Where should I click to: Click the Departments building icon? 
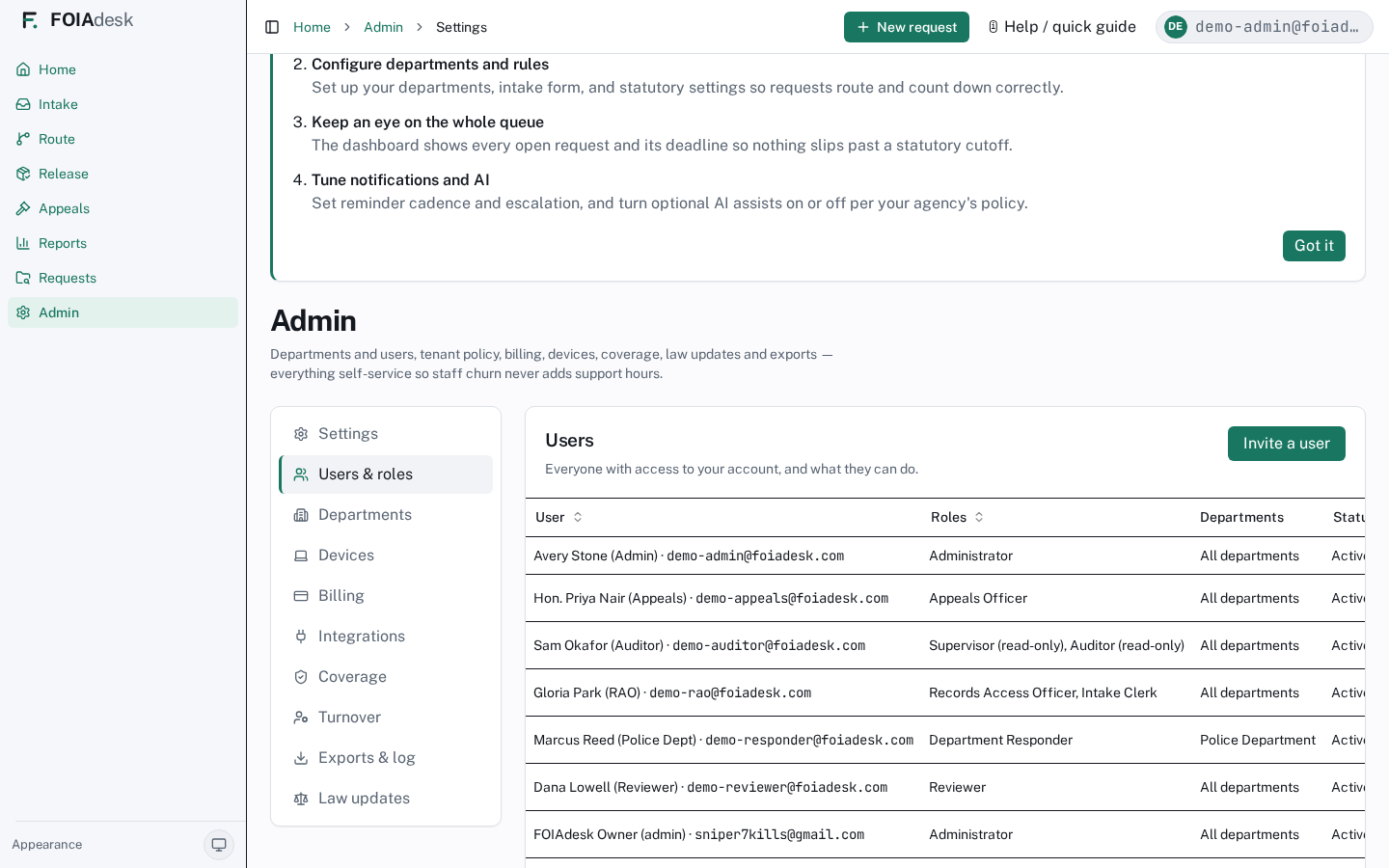tap(301, 515)
